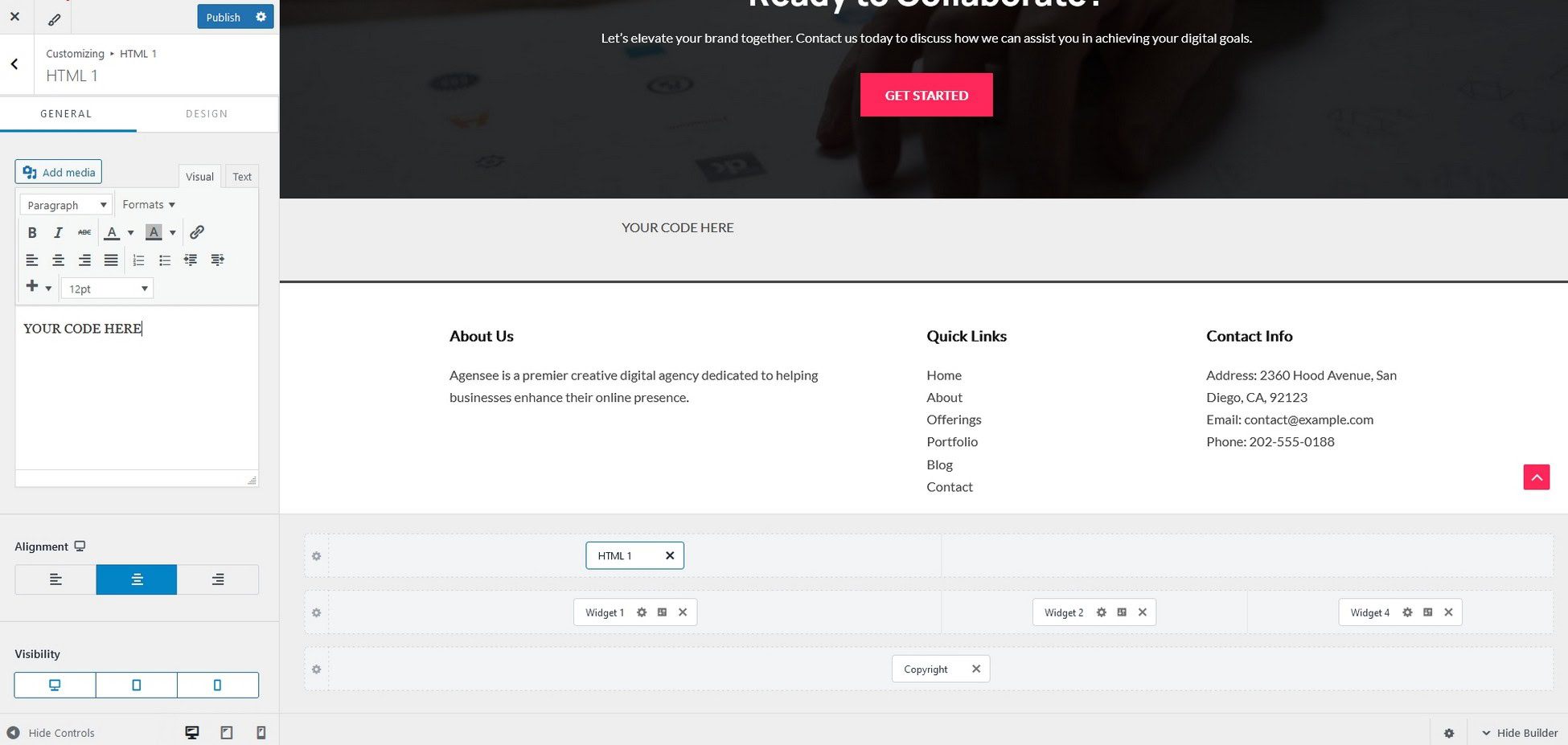Viewport: 1568px width, 745px height.
Task: Click the GET STARTED button
Action: 926,95
